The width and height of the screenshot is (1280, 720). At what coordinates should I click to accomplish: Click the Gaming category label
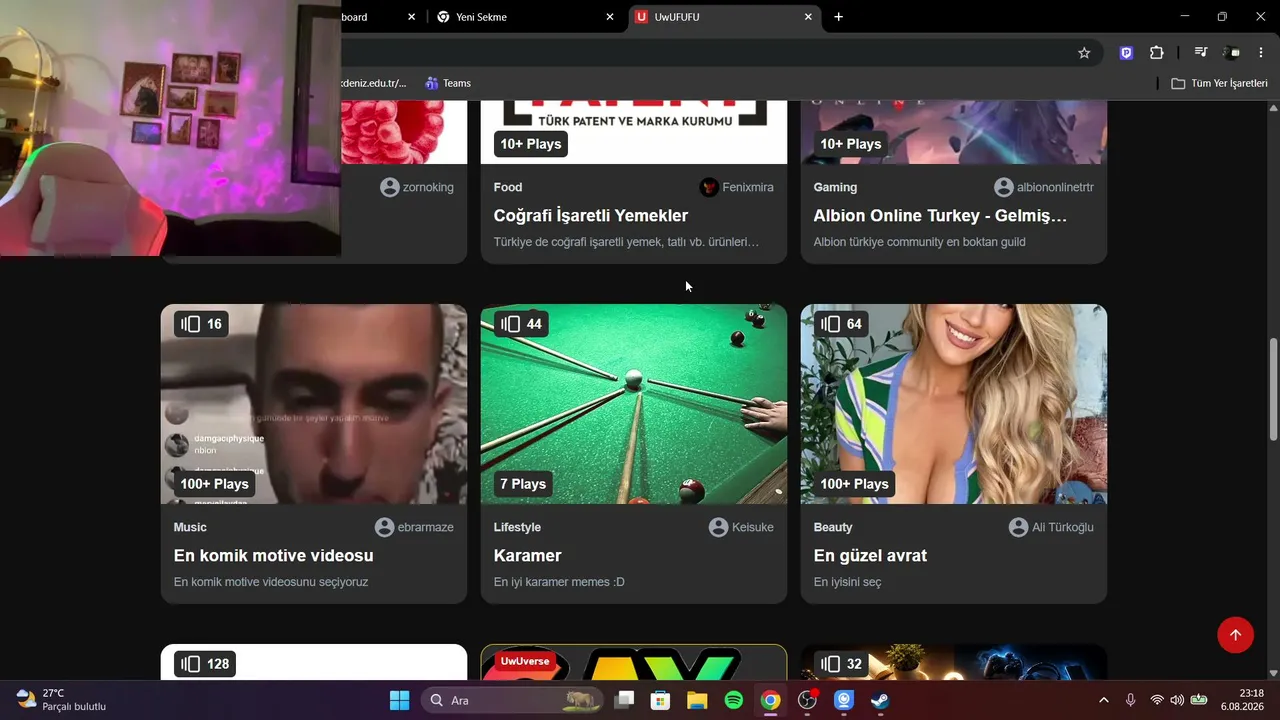(x=835, y=187)
